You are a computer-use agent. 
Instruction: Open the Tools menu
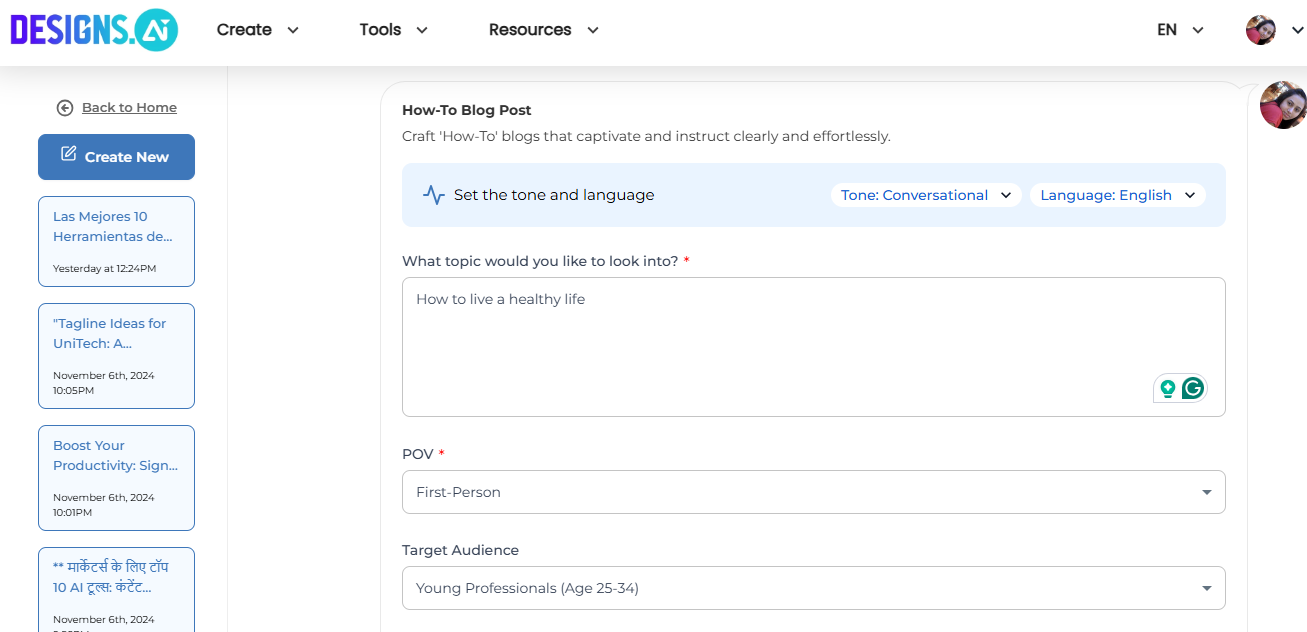click(393, 30)
